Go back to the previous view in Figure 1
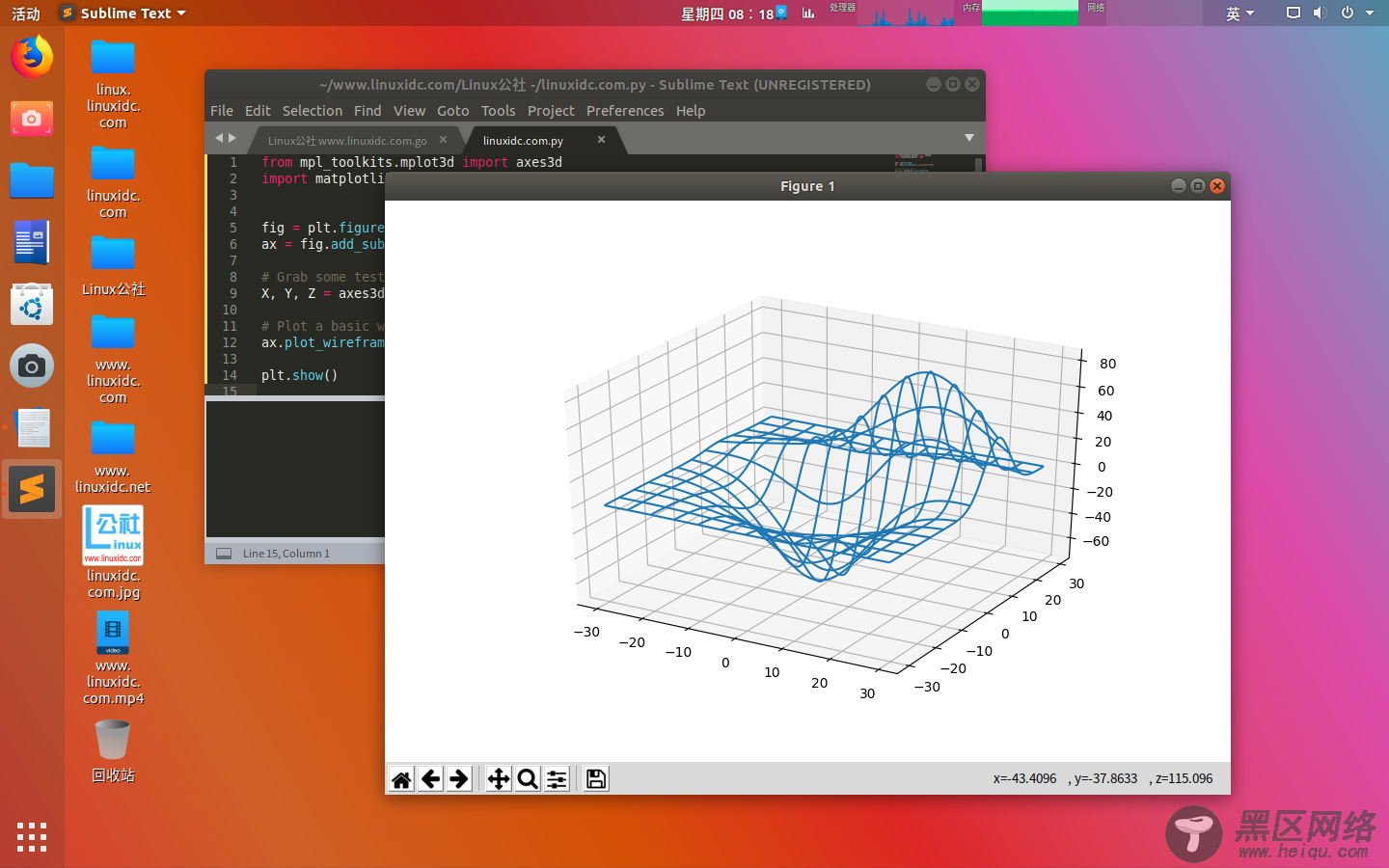Viewport: 1389px width, 868px height. [430, 779]
